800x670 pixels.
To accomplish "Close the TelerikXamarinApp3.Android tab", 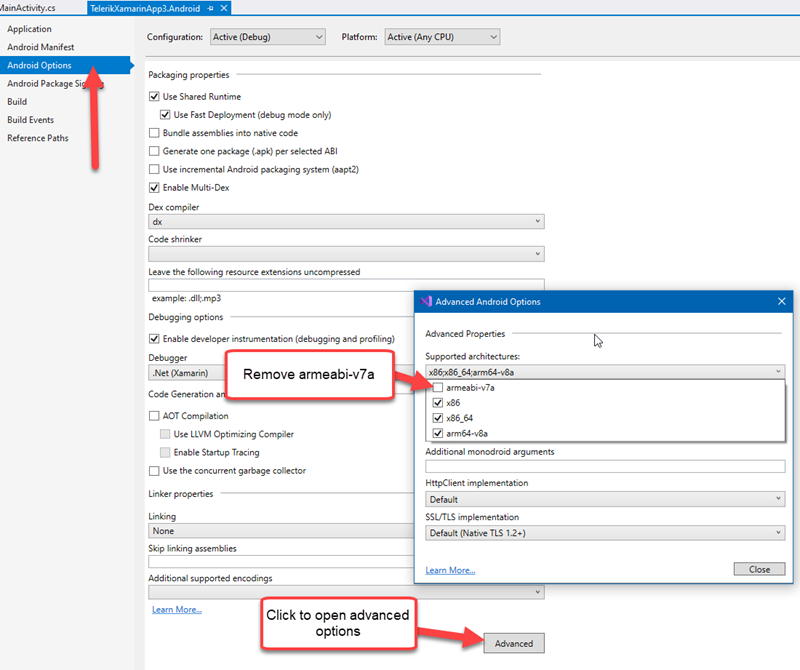I will point(223,8).
